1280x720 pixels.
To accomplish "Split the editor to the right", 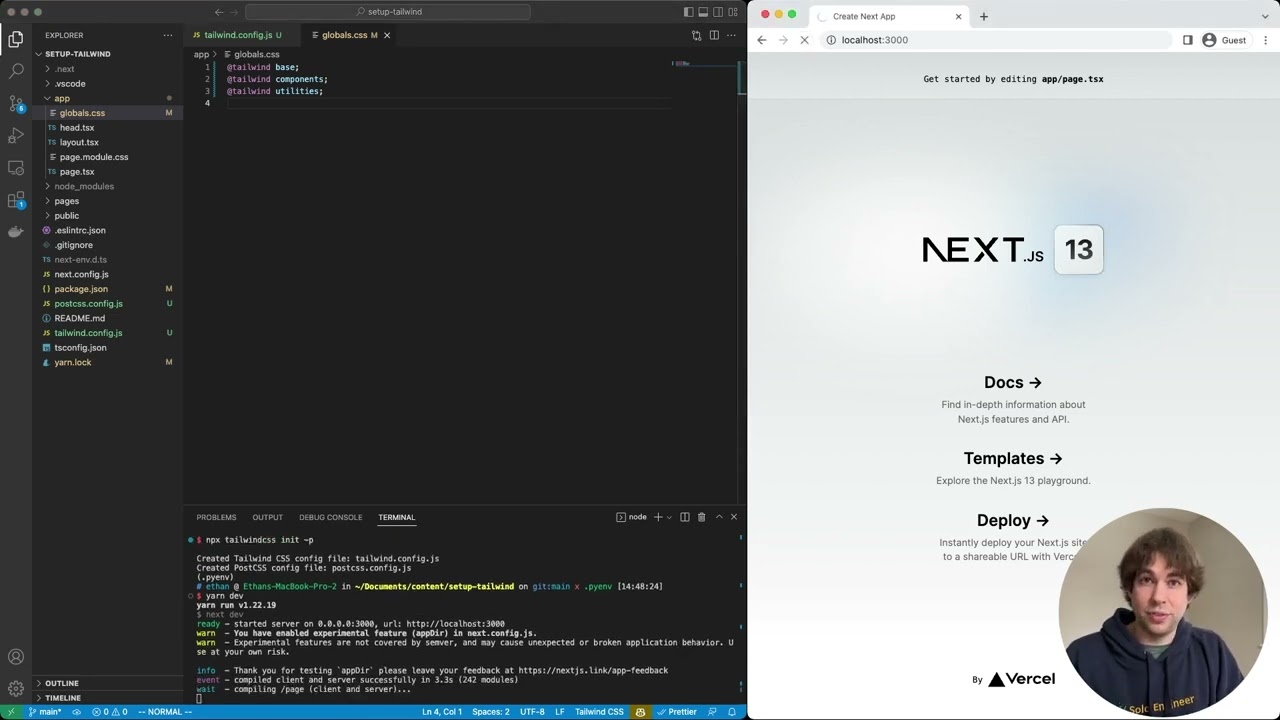I will click(714, 35).
